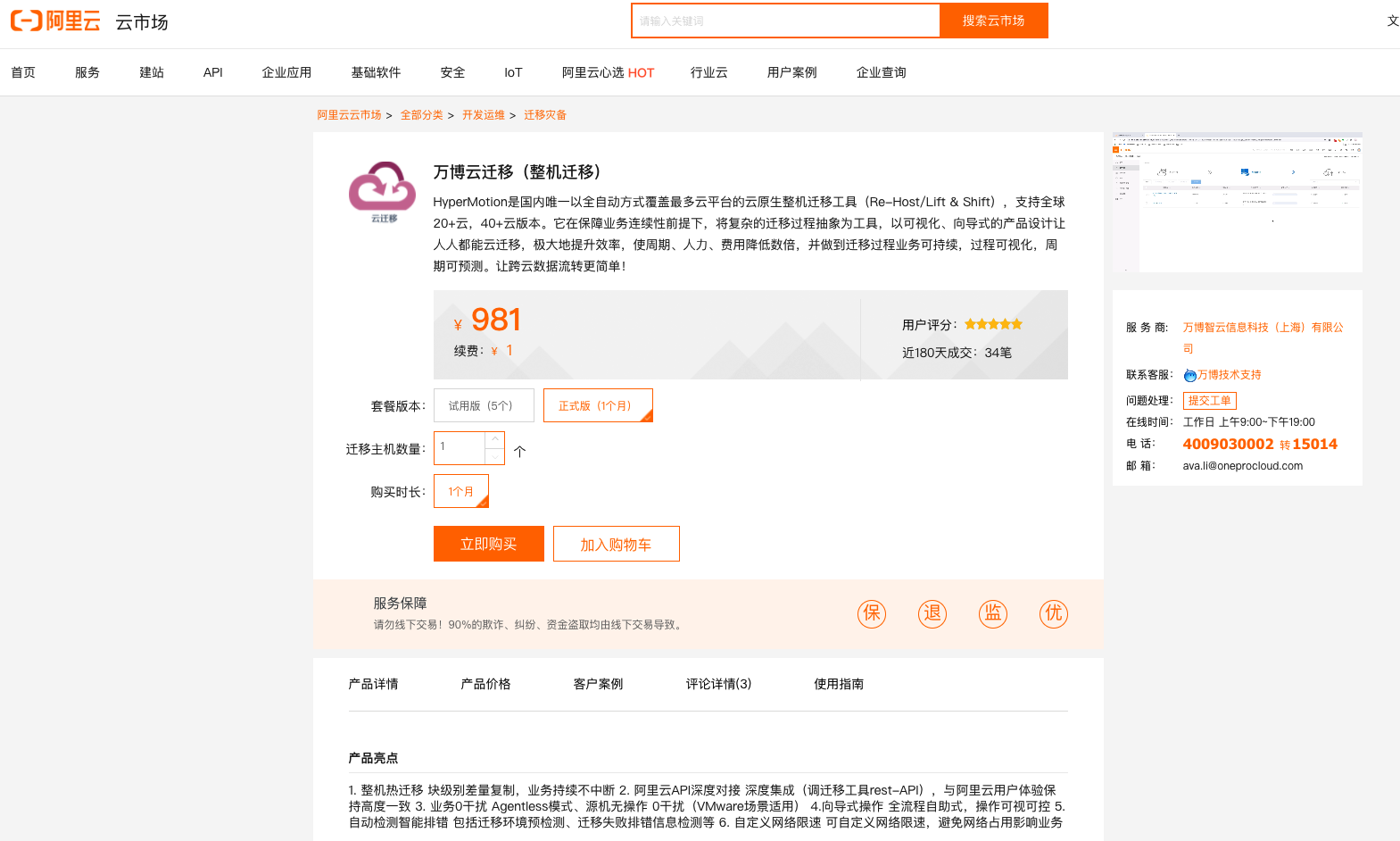This screenshot has height=841, width=1400.
Task: Increase migration host quantity with up arrow
Action: [x=495, y=439]
